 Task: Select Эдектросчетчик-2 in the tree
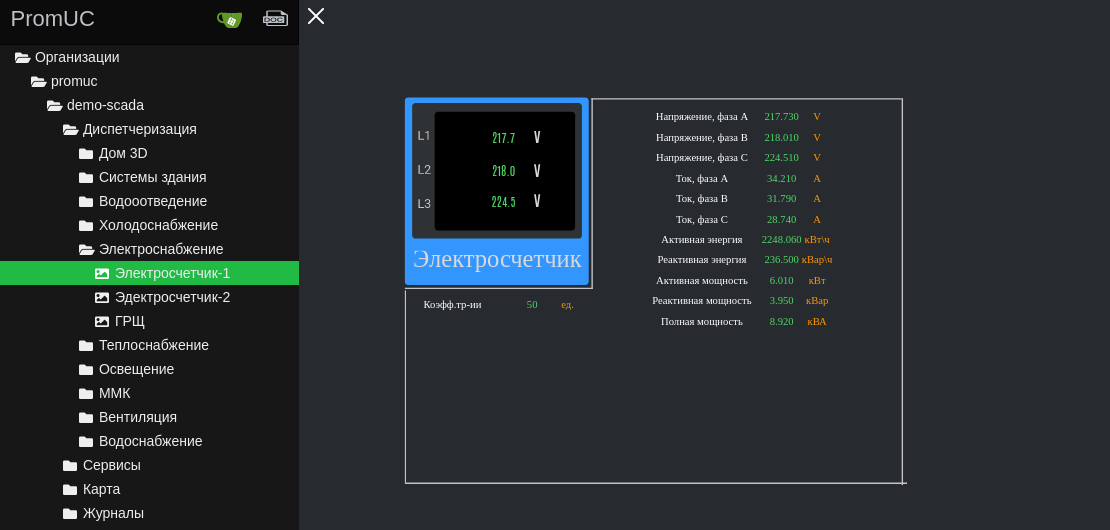click(172, 297)
